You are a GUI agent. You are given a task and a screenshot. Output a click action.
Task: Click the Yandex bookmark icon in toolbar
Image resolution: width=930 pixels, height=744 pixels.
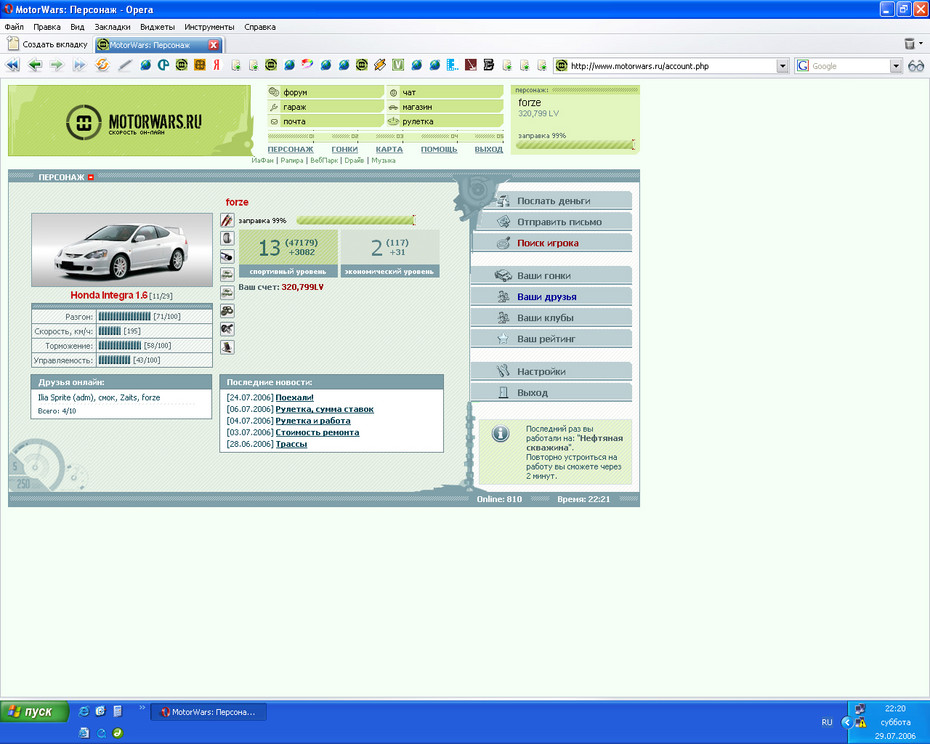pyautogui.click(x=215, y=66)
